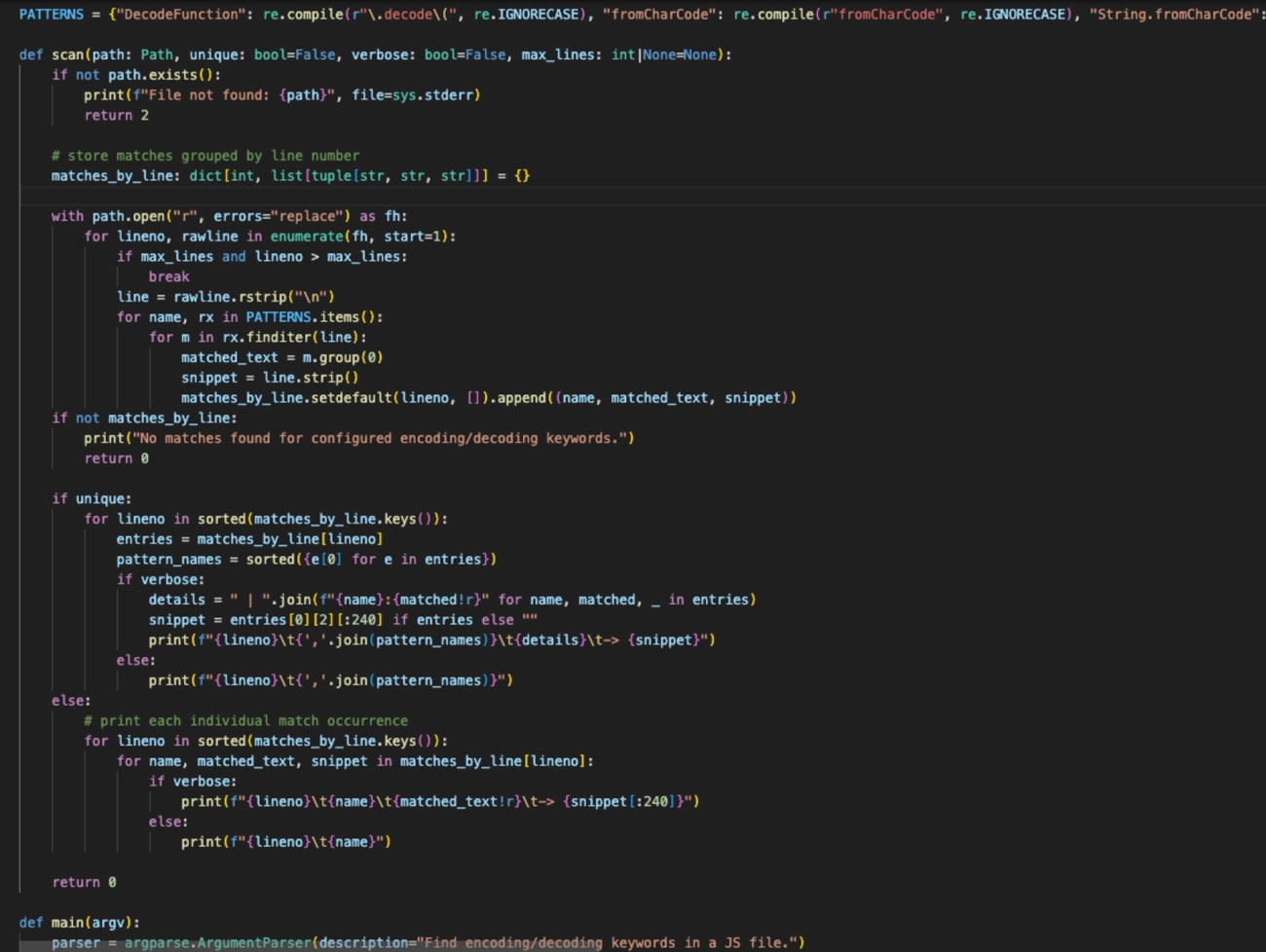Click the details variable assignment
The height and width of the screenshot is (952, 1266).
click(176, 600)
